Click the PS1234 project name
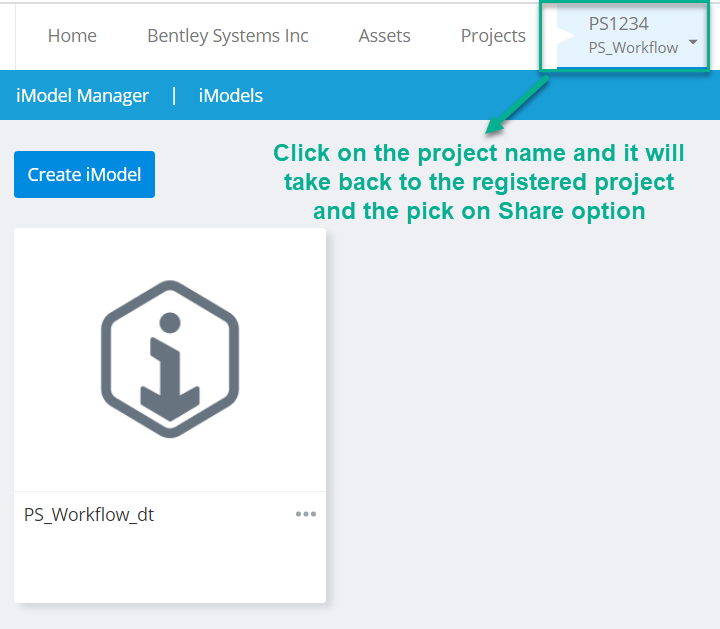The image size is (720, 629). (x=619, y=24)
